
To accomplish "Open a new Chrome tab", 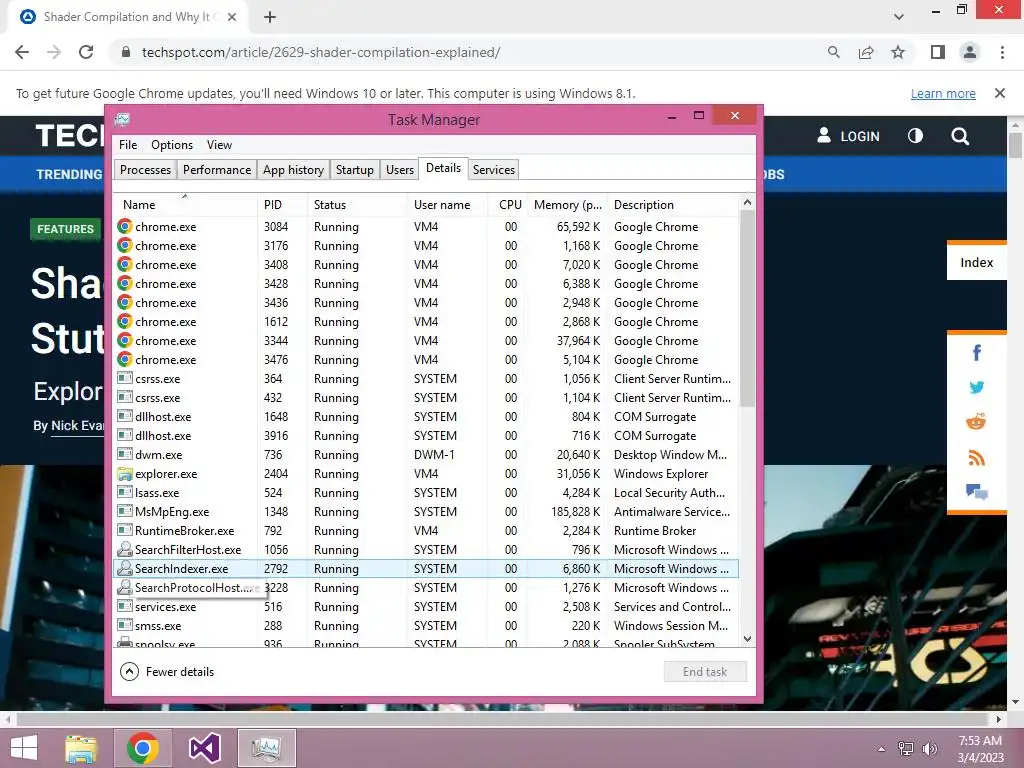I will click(270, 17).
